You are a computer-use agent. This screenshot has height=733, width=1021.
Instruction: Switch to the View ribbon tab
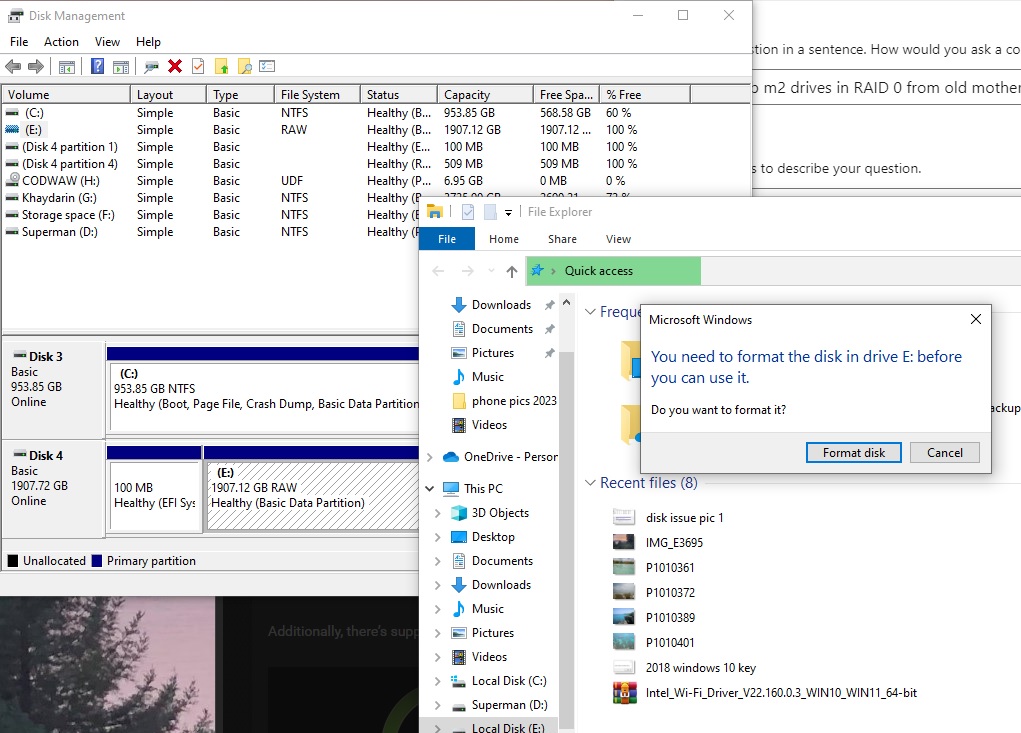618,239
